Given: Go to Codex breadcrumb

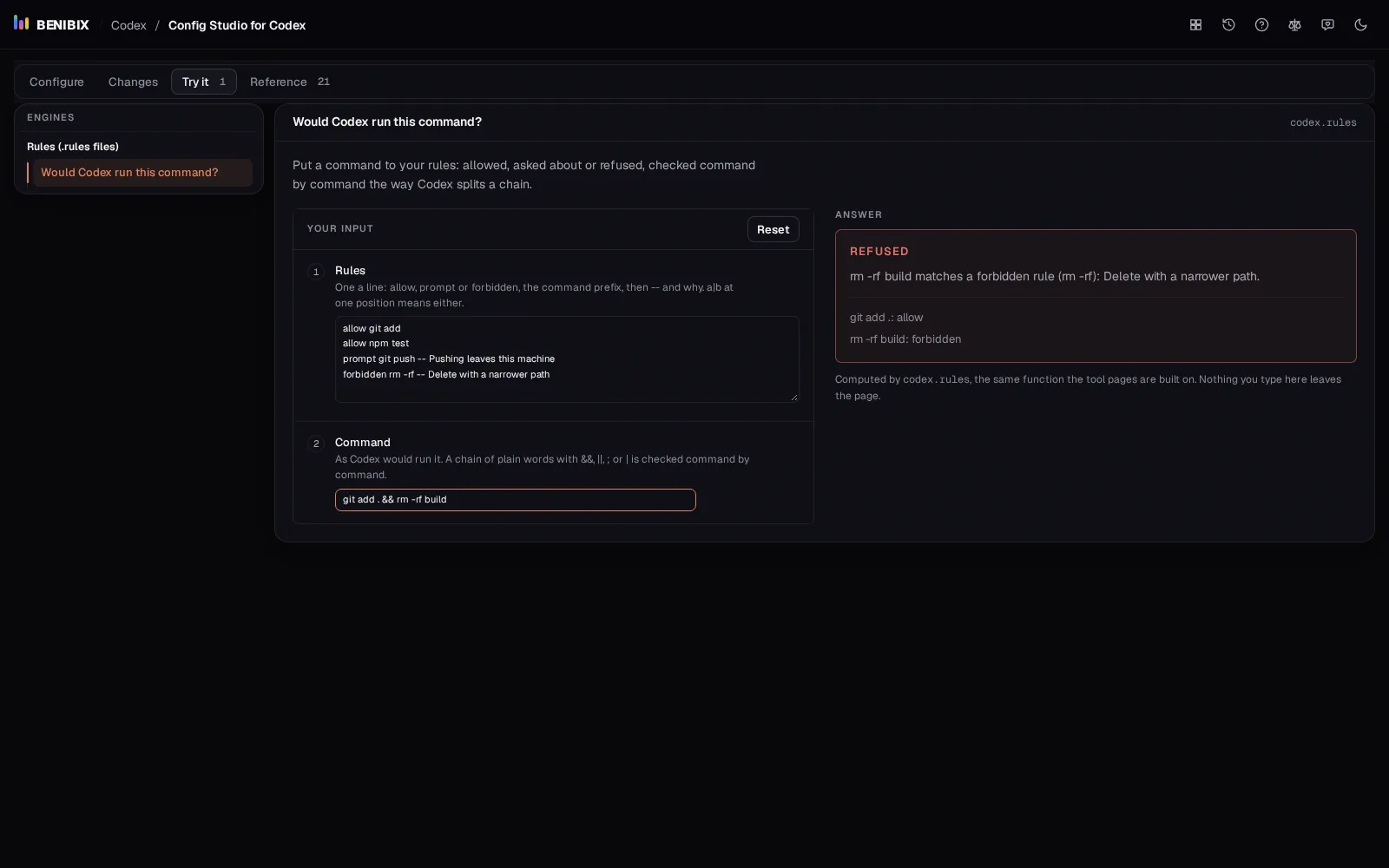Looking at the screenshot, I should (x=128, y=25).
